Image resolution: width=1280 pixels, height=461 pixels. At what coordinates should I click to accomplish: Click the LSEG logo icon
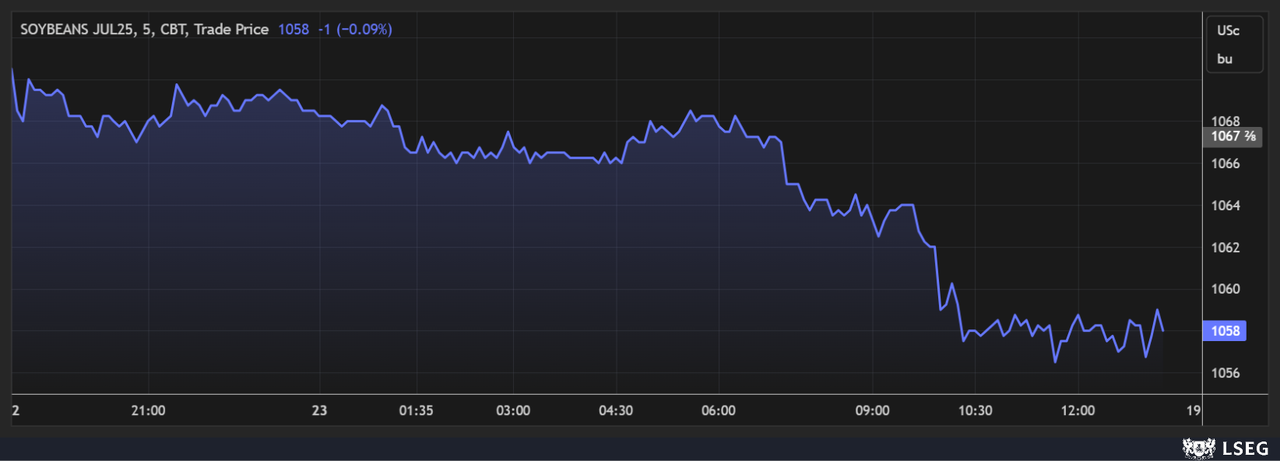[1197, 447]
